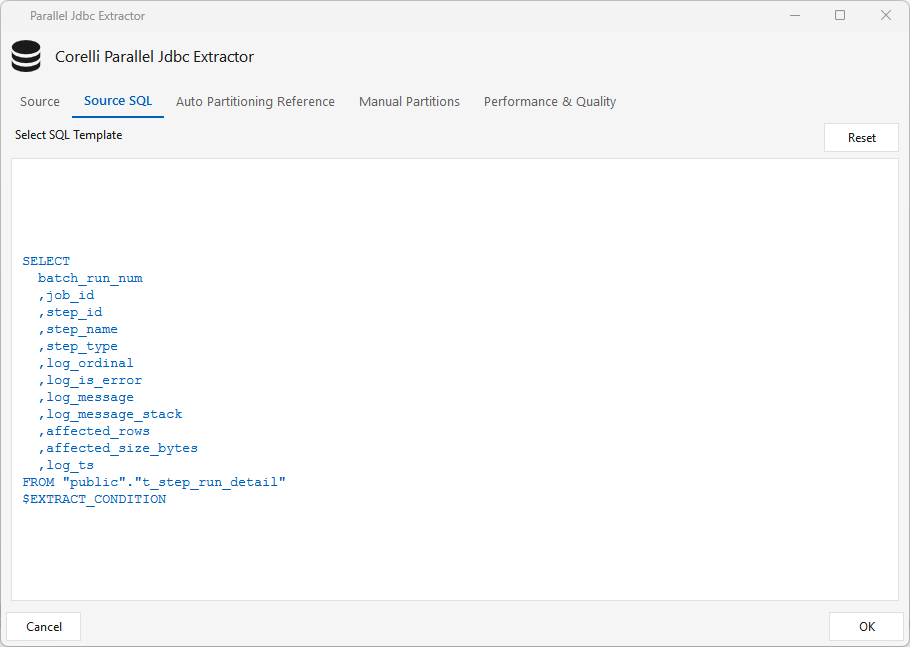The width and height of the screenshot is (910, 647).
Task: Place cursor on ,job_id line
Action: click(x=66, y=295)
